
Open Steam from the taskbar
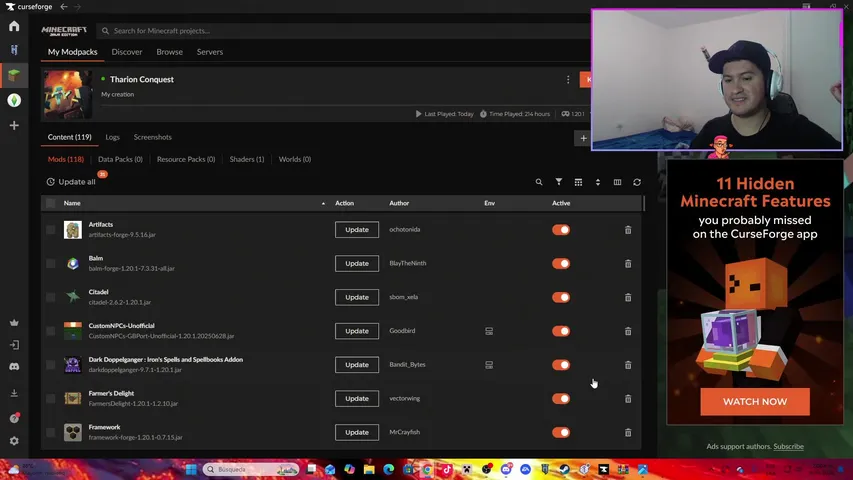[x=564, y=469]
